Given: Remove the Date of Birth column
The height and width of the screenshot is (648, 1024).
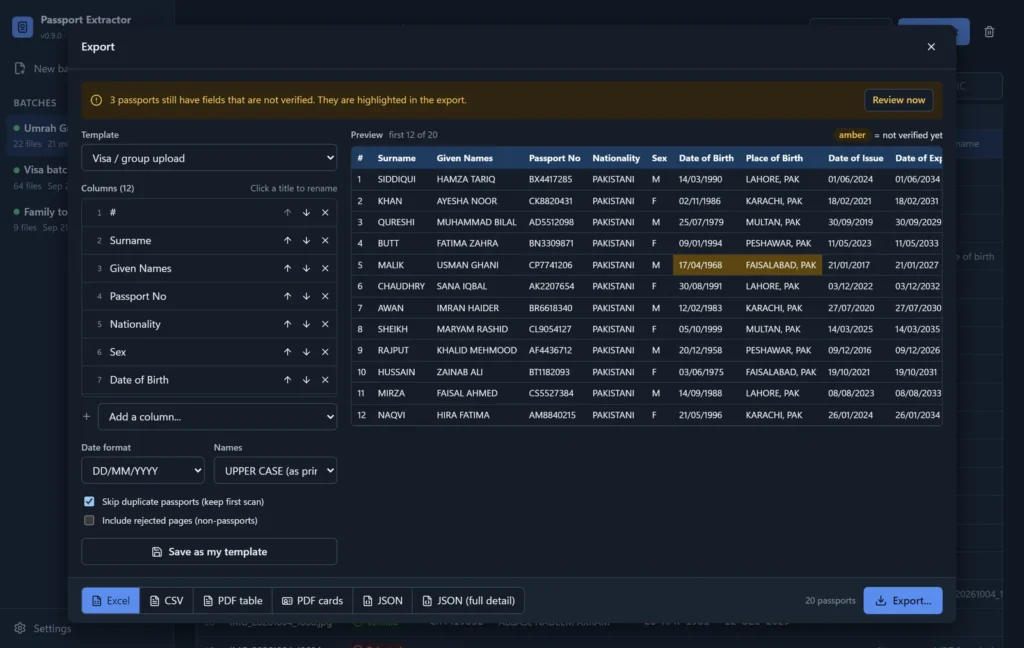Looking at the screenshot, I should pos(325,380).
